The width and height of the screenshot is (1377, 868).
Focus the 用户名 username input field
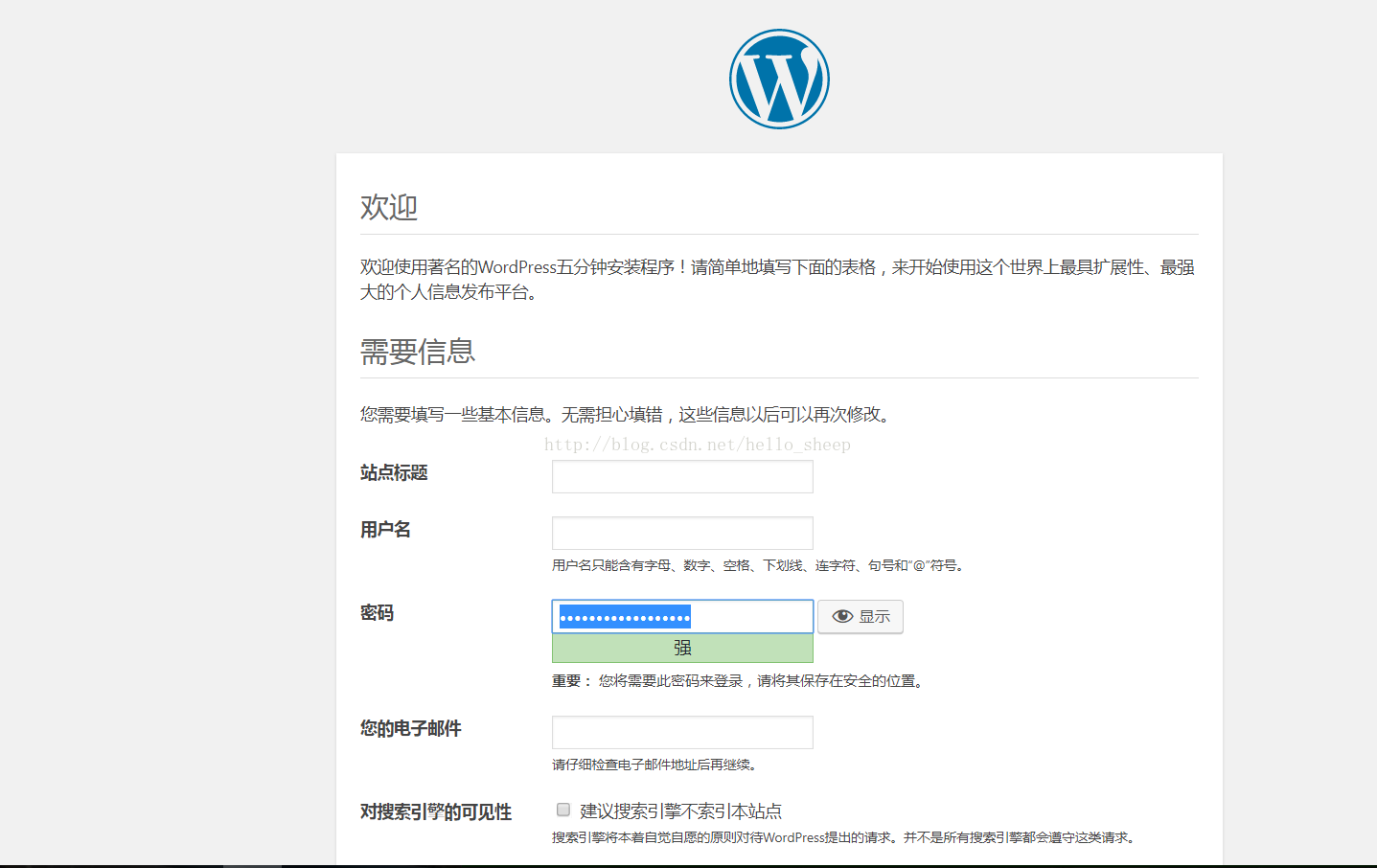coord(682,533)
